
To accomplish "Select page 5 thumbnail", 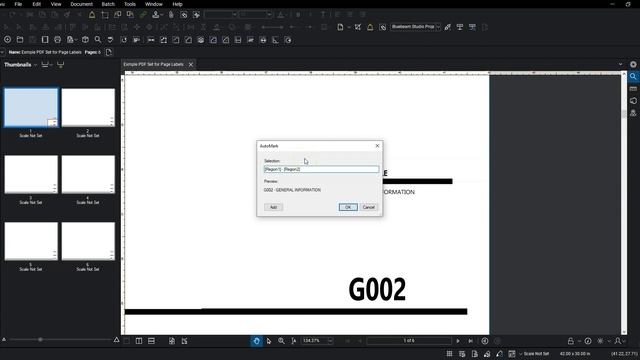I will pos(31,241).
